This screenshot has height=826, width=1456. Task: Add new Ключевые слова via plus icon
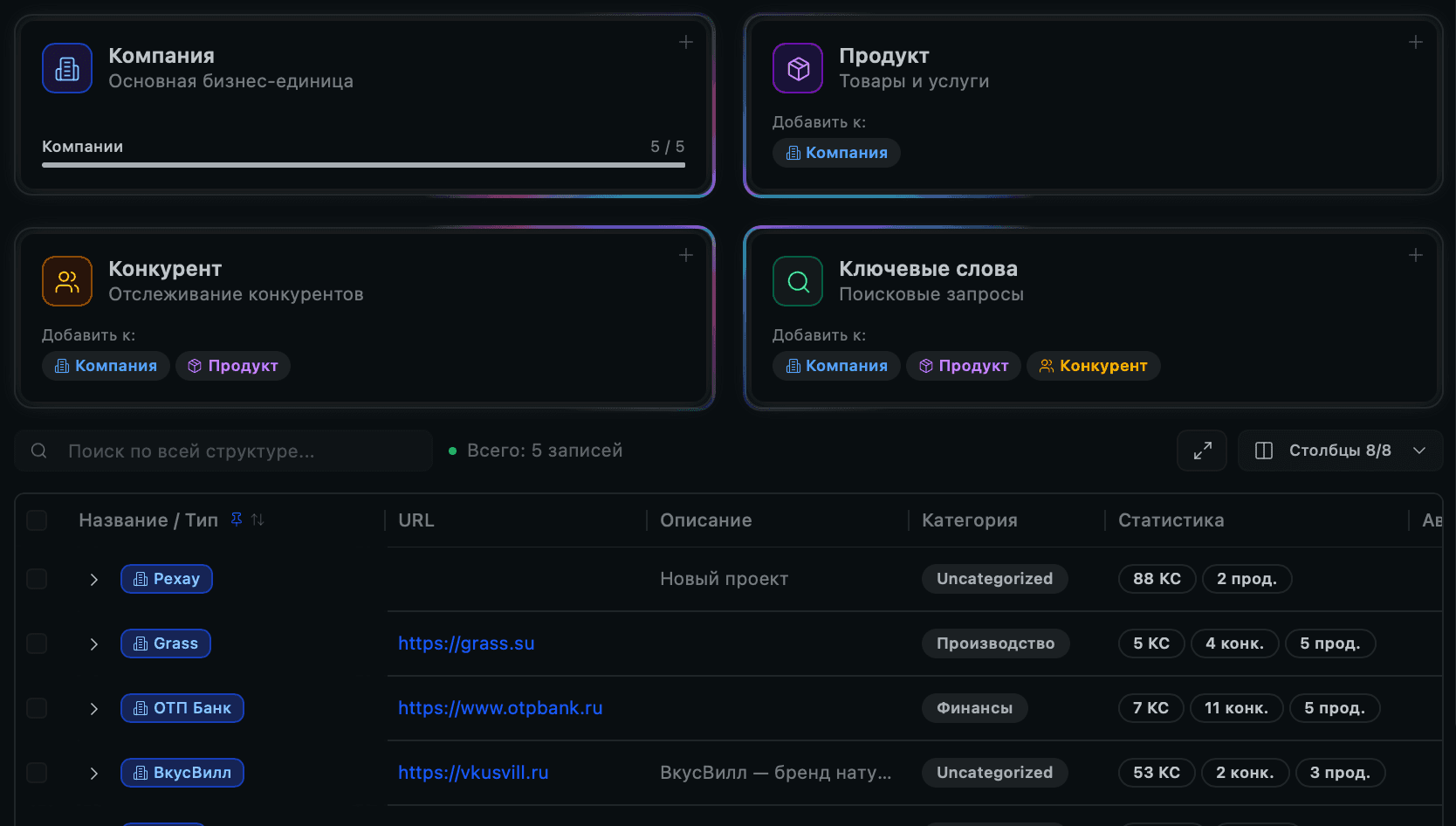(x=1416, y=255)
